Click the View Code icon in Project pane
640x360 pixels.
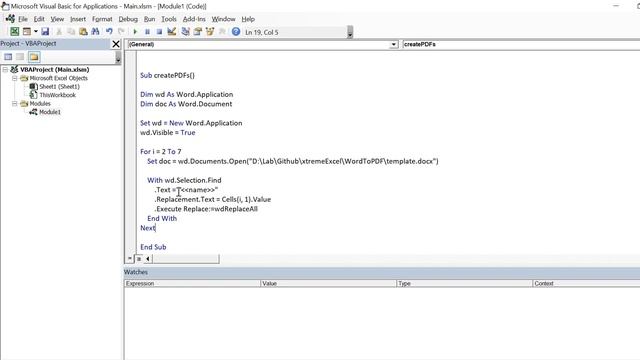click(x=8, y=57)
